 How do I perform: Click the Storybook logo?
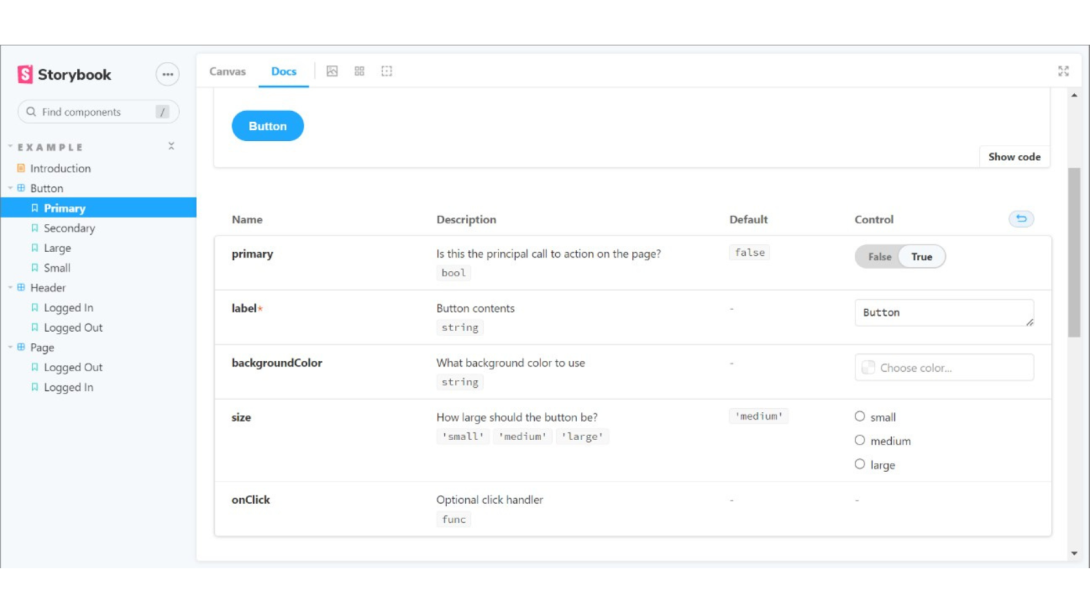pyautogui.click(x=64, y=75)
